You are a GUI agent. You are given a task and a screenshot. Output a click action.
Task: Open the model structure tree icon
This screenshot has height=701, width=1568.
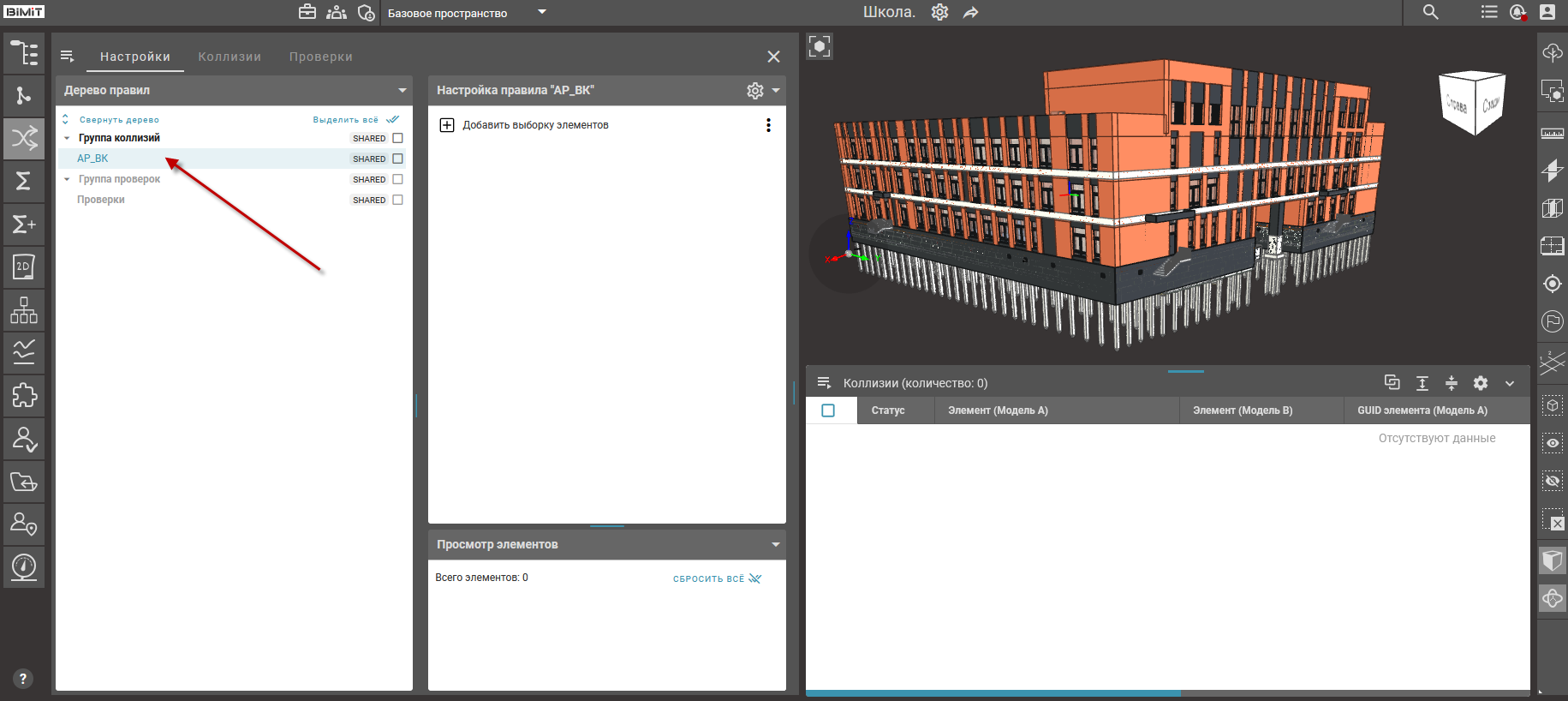coord(24,53)
